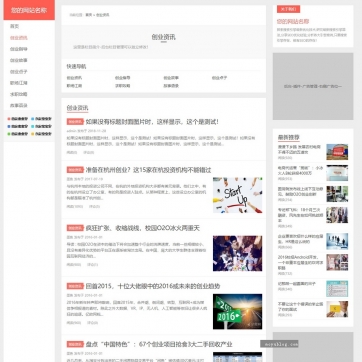This screenshot has height=362, width=362.
Task: Click the yellow card in hand thumbnail
Action: pyautogui.click(x=337, y=309)
